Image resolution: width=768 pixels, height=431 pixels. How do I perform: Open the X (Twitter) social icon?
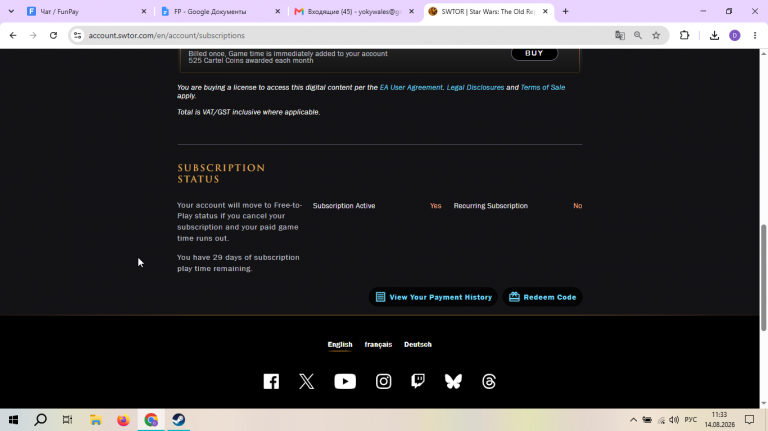point(307,381)
